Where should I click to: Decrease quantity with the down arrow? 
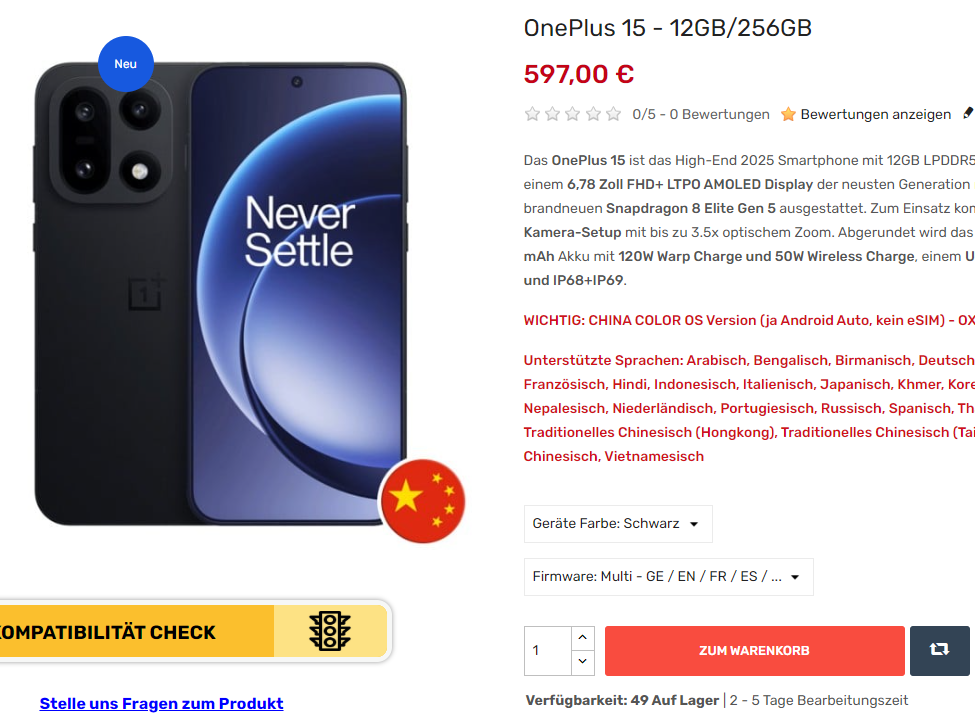pyautogui.click(x=583, y=662)
